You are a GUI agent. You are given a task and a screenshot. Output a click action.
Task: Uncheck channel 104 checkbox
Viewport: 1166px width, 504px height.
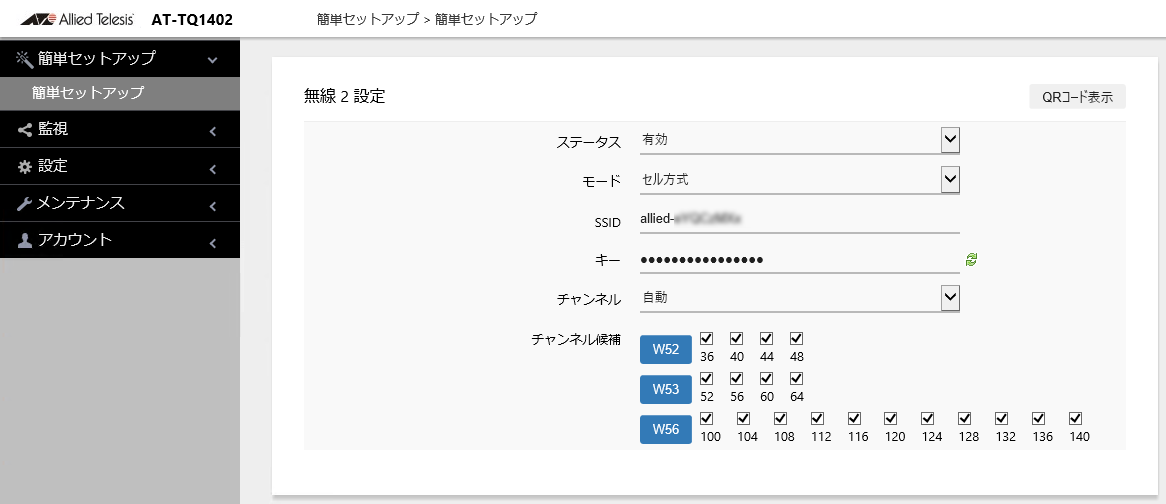coord(744,418)
